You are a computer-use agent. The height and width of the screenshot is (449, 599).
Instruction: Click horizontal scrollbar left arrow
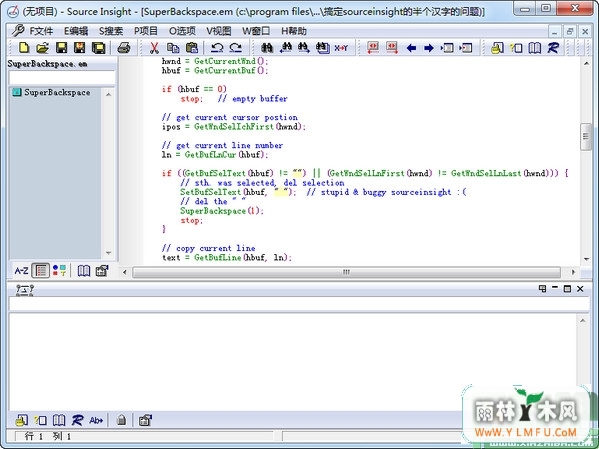pos(125,272)
